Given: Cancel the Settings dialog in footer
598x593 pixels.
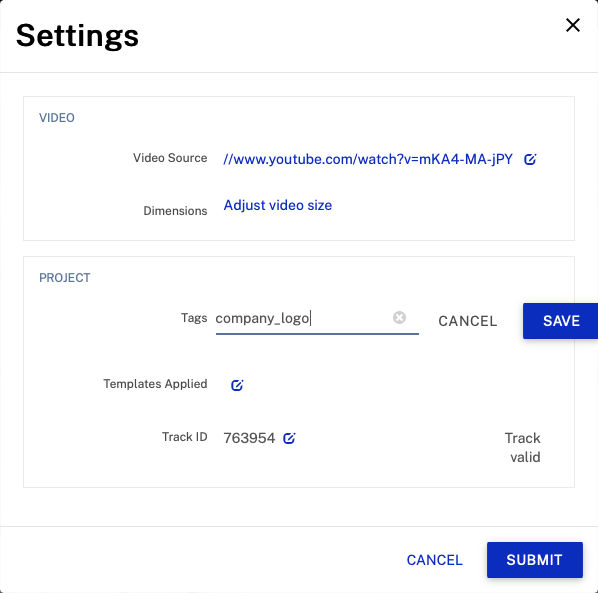Looking at the screenshot, I should [434, 560].
